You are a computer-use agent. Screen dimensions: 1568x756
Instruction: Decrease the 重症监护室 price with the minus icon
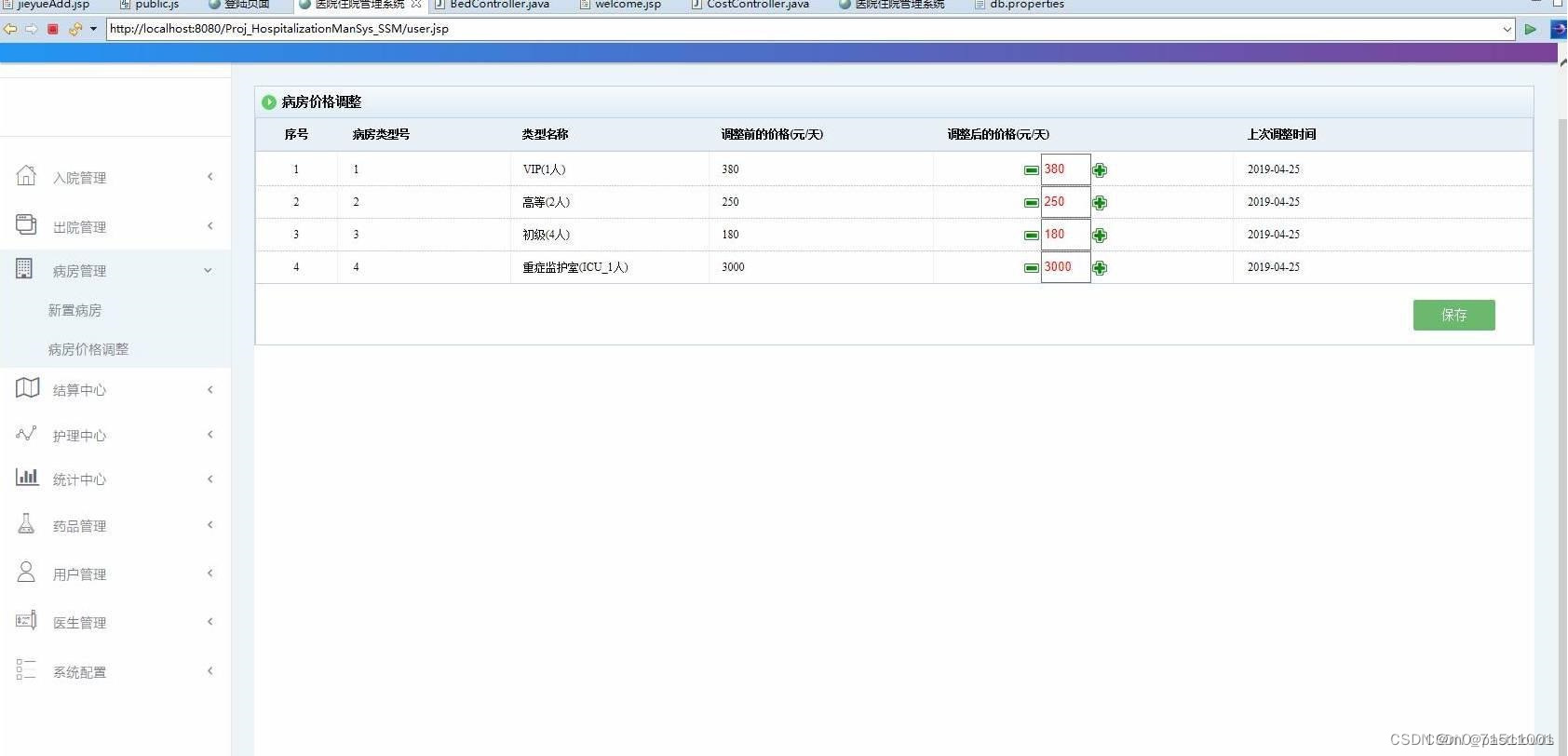click(1031, 268)
